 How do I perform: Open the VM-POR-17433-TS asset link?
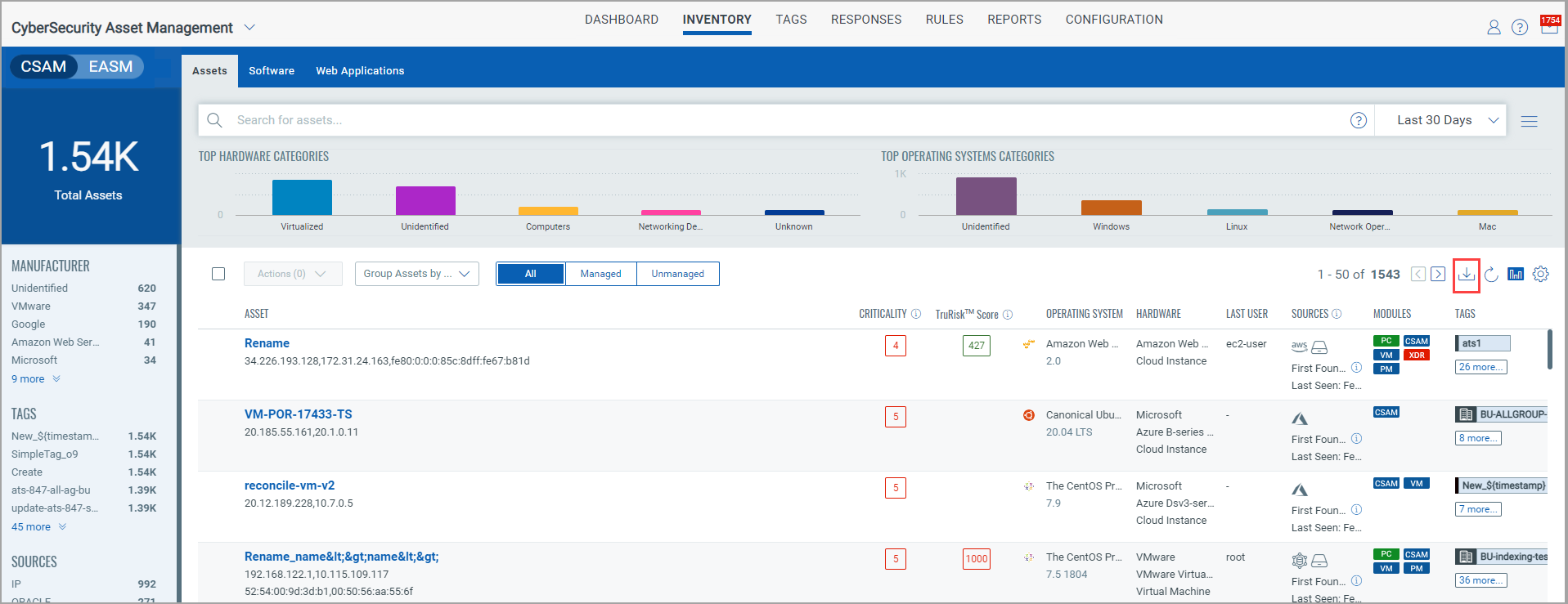pos(299,414)
